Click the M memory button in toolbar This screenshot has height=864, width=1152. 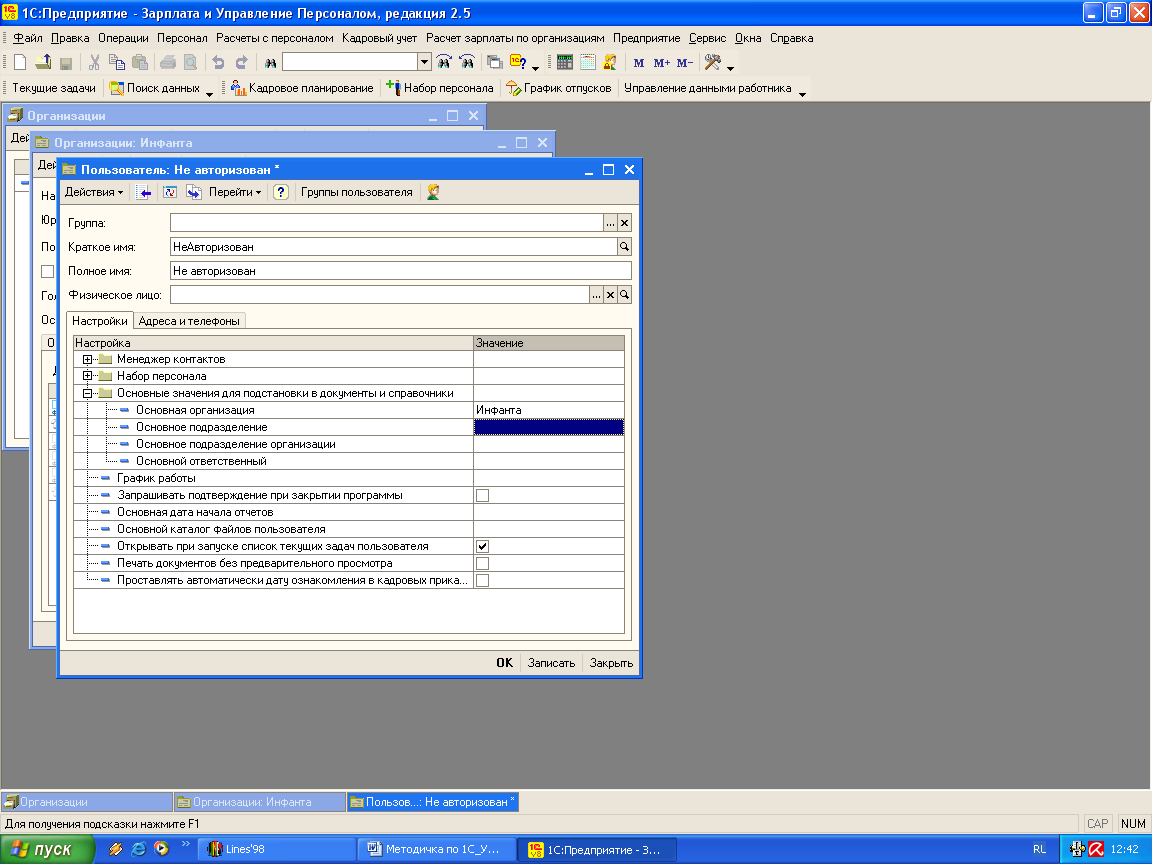[x=638, y=62]
